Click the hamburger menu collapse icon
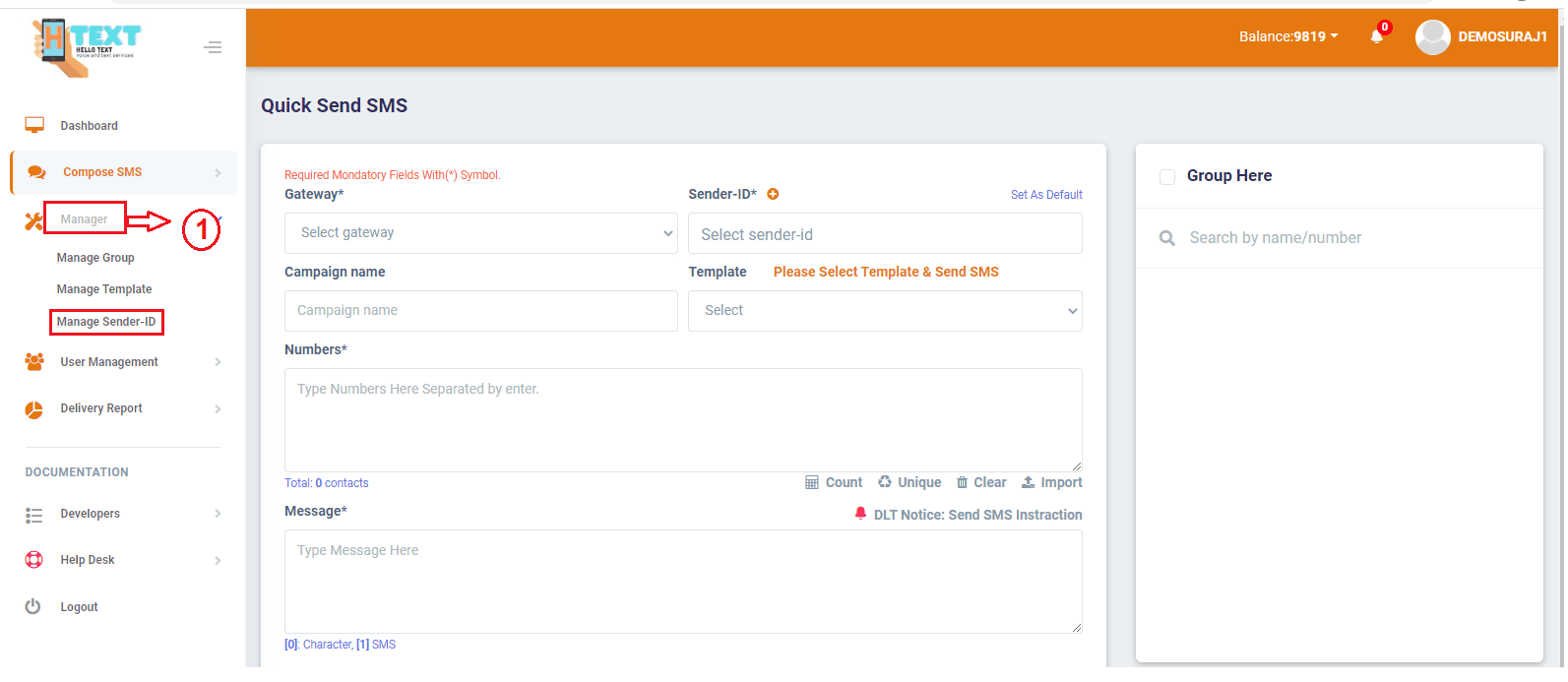This screenshot has width=1568, height=682. click(213, 47)
